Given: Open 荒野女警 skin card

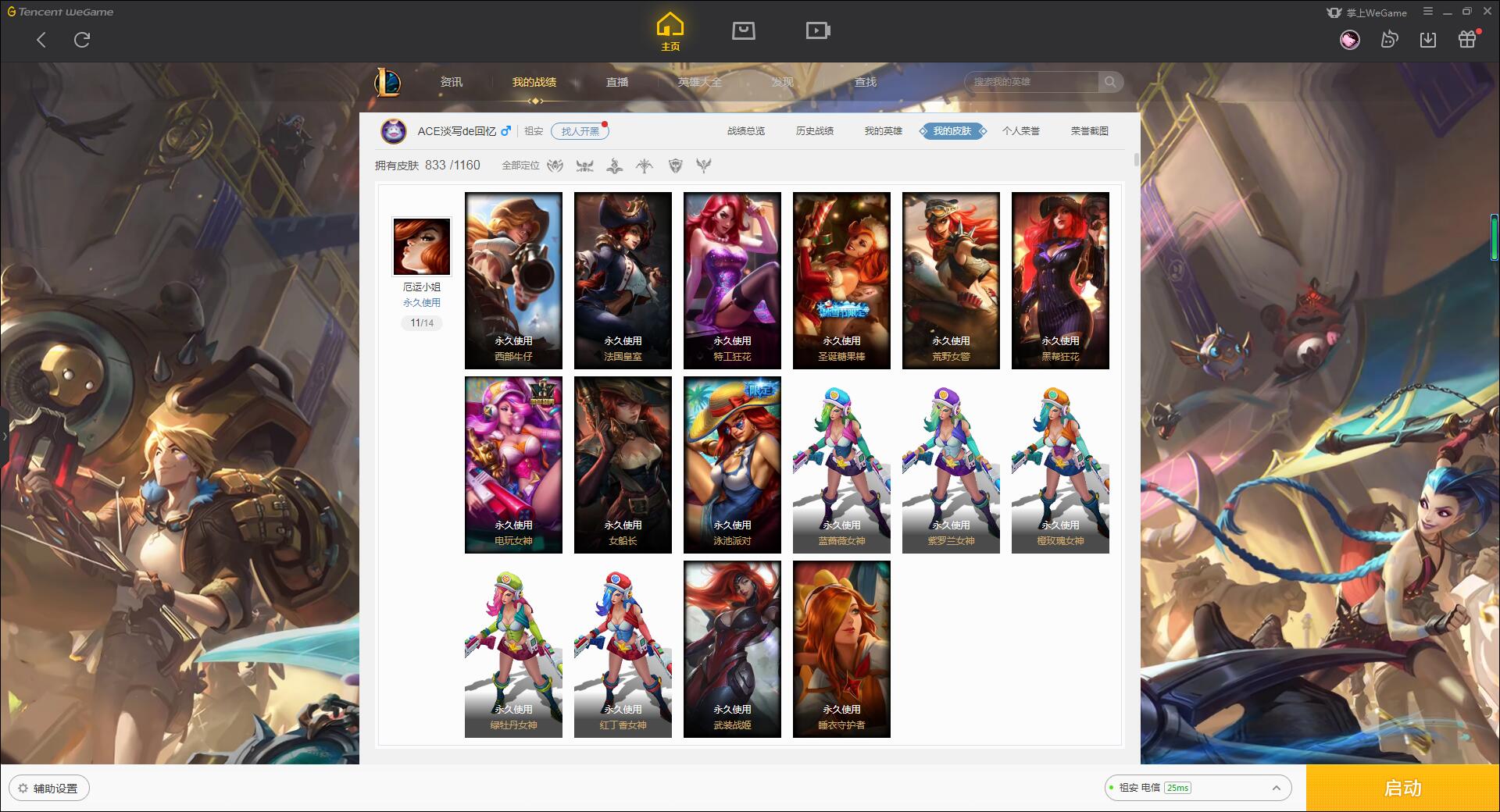Looking at the screenshot, I should (951, 280).
